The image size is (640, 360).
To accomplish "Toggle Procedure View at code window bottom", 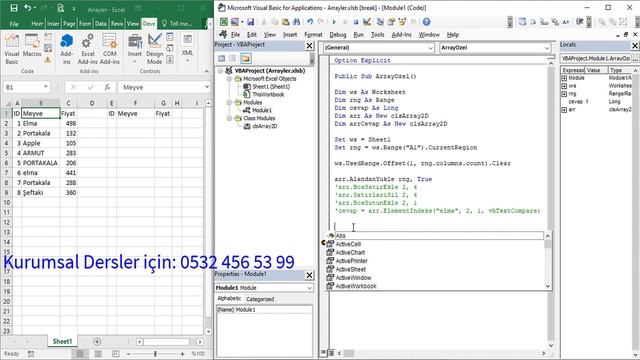I will coord(323,353).
